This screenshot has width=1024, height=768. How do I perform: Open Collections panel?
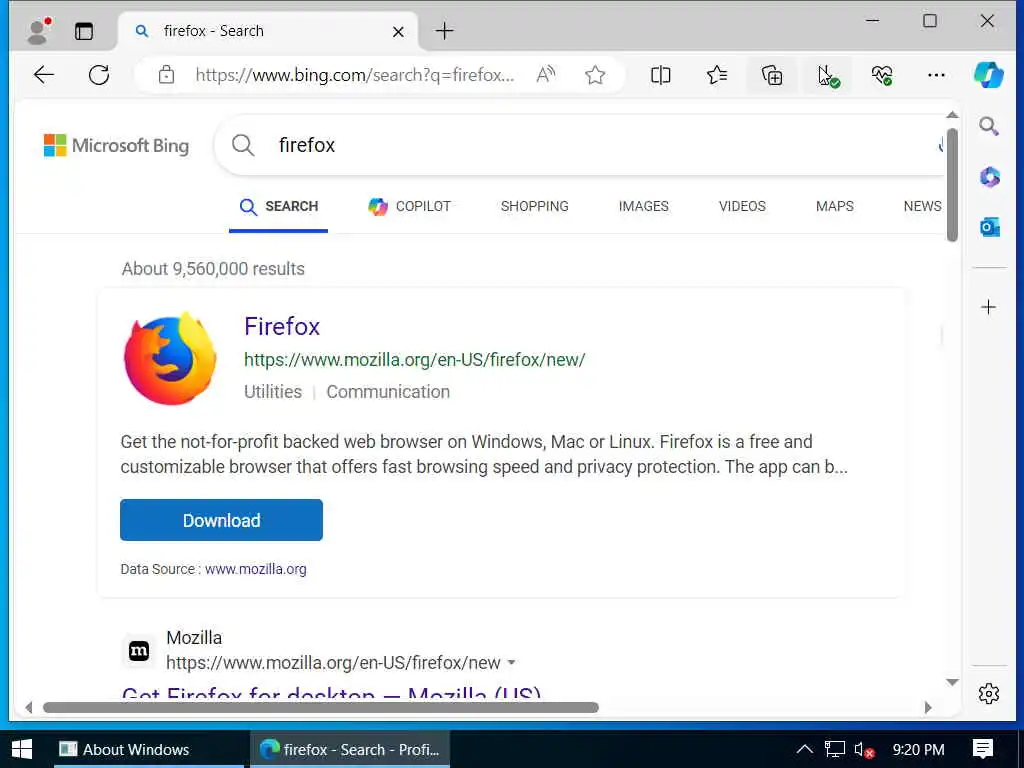772,75
